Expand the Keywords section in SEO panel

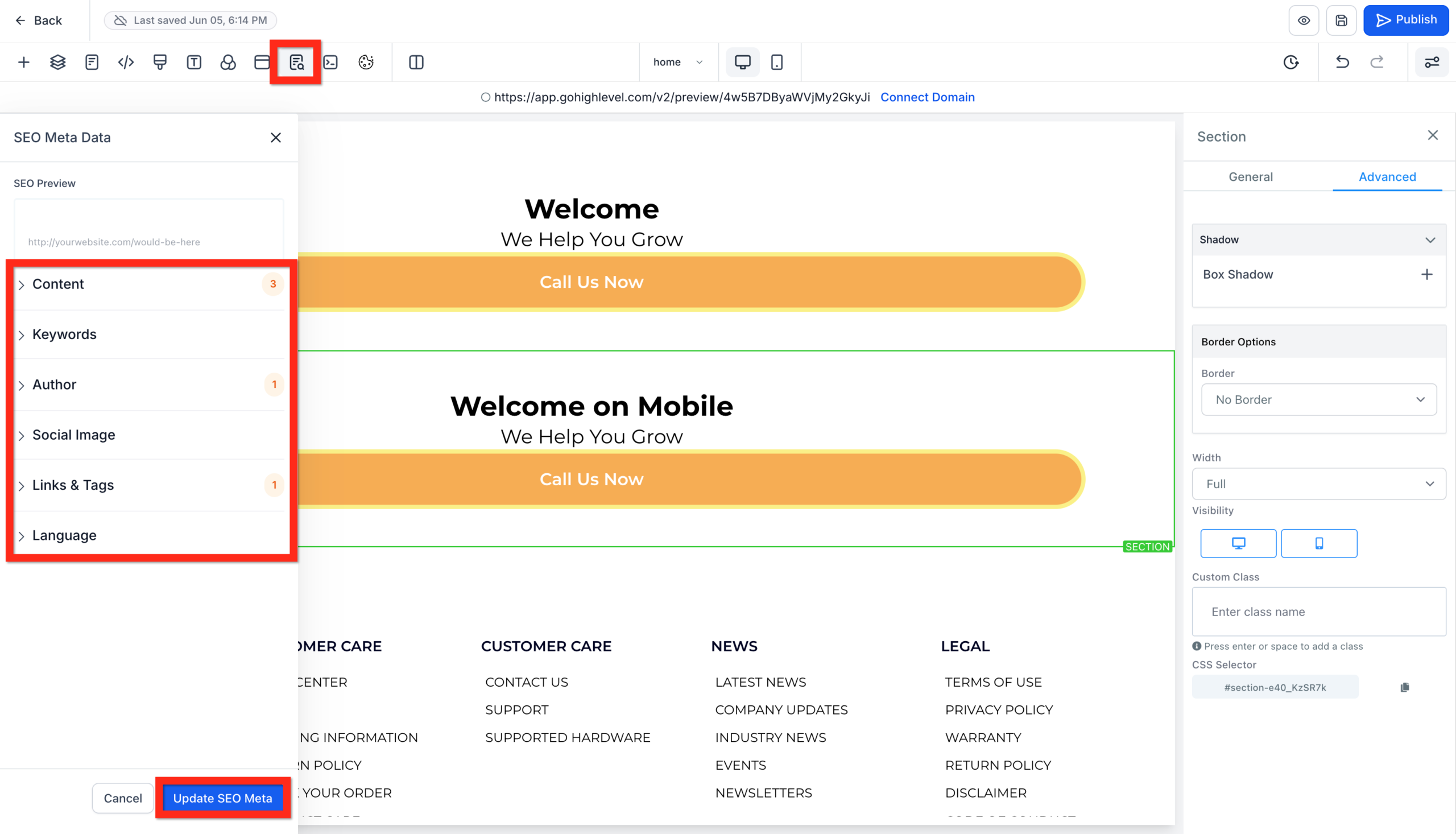point(64,335)
